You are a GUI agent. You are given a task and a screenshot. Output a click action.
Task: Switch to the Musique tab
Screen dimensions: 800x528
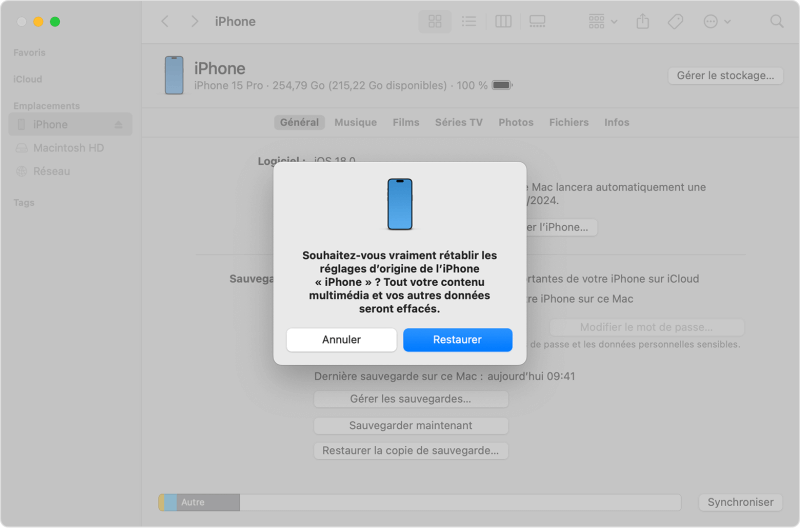(x=356, y=122)
